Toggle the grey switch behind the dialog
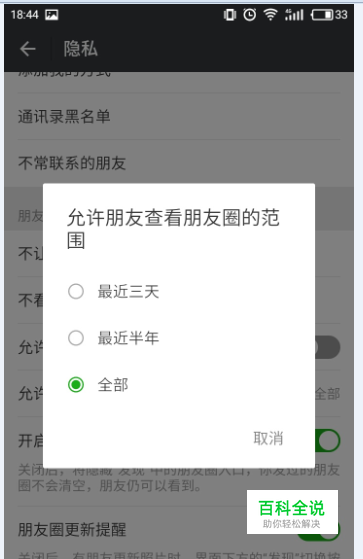The height and width of the screenshot is (559, 363). 327,347
